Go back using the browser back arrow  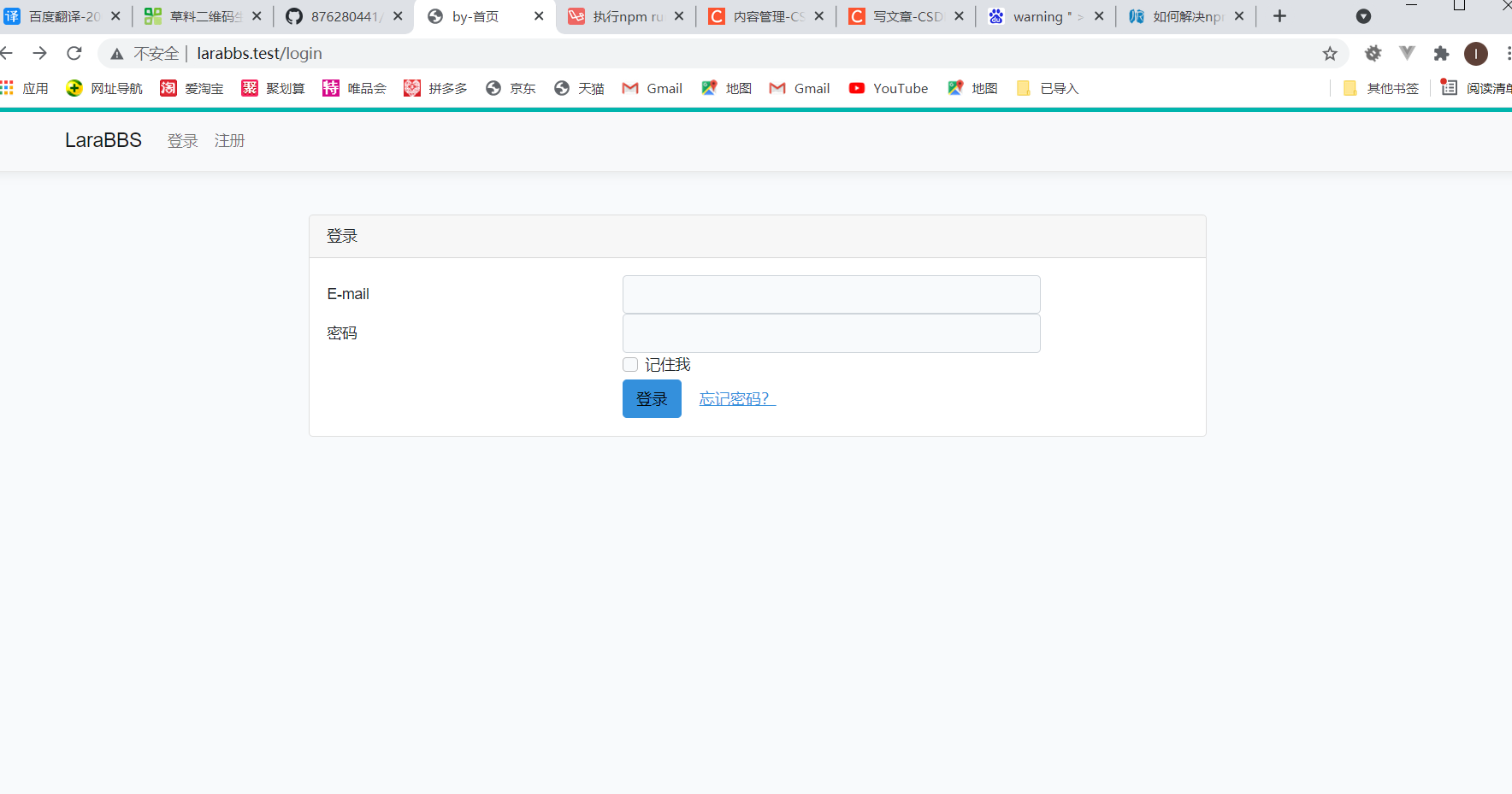click(x=7, y=54)
